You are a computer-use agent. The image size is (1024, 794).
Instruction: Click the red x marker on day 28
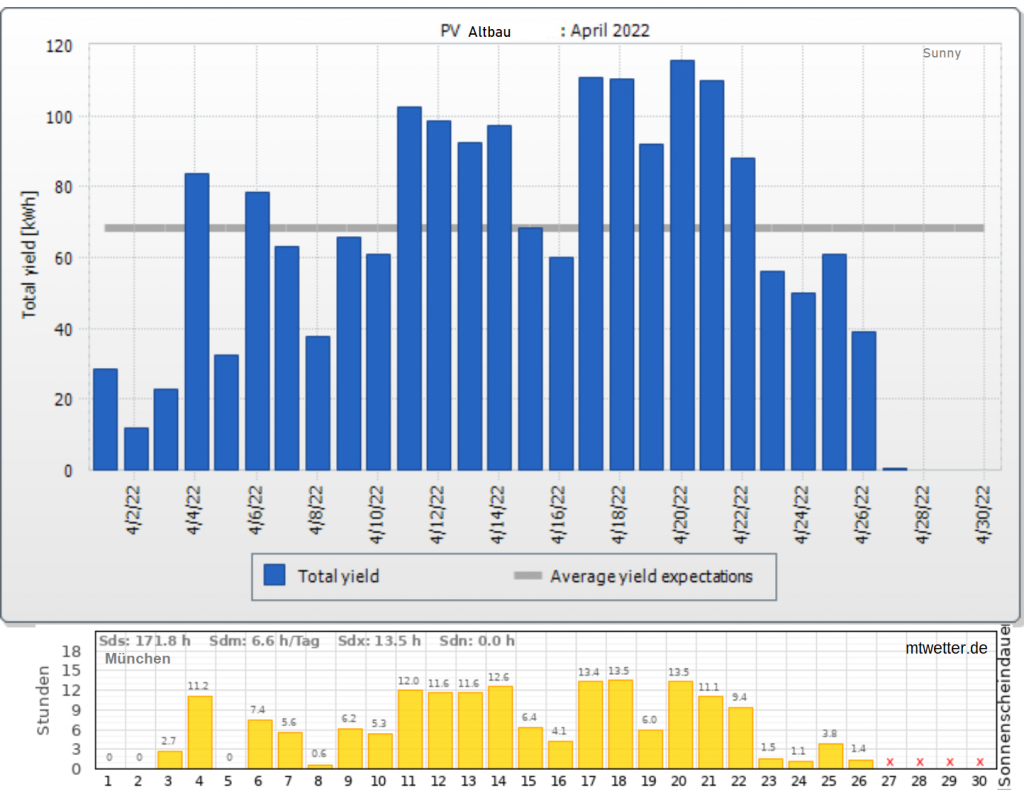pos(920,762)
